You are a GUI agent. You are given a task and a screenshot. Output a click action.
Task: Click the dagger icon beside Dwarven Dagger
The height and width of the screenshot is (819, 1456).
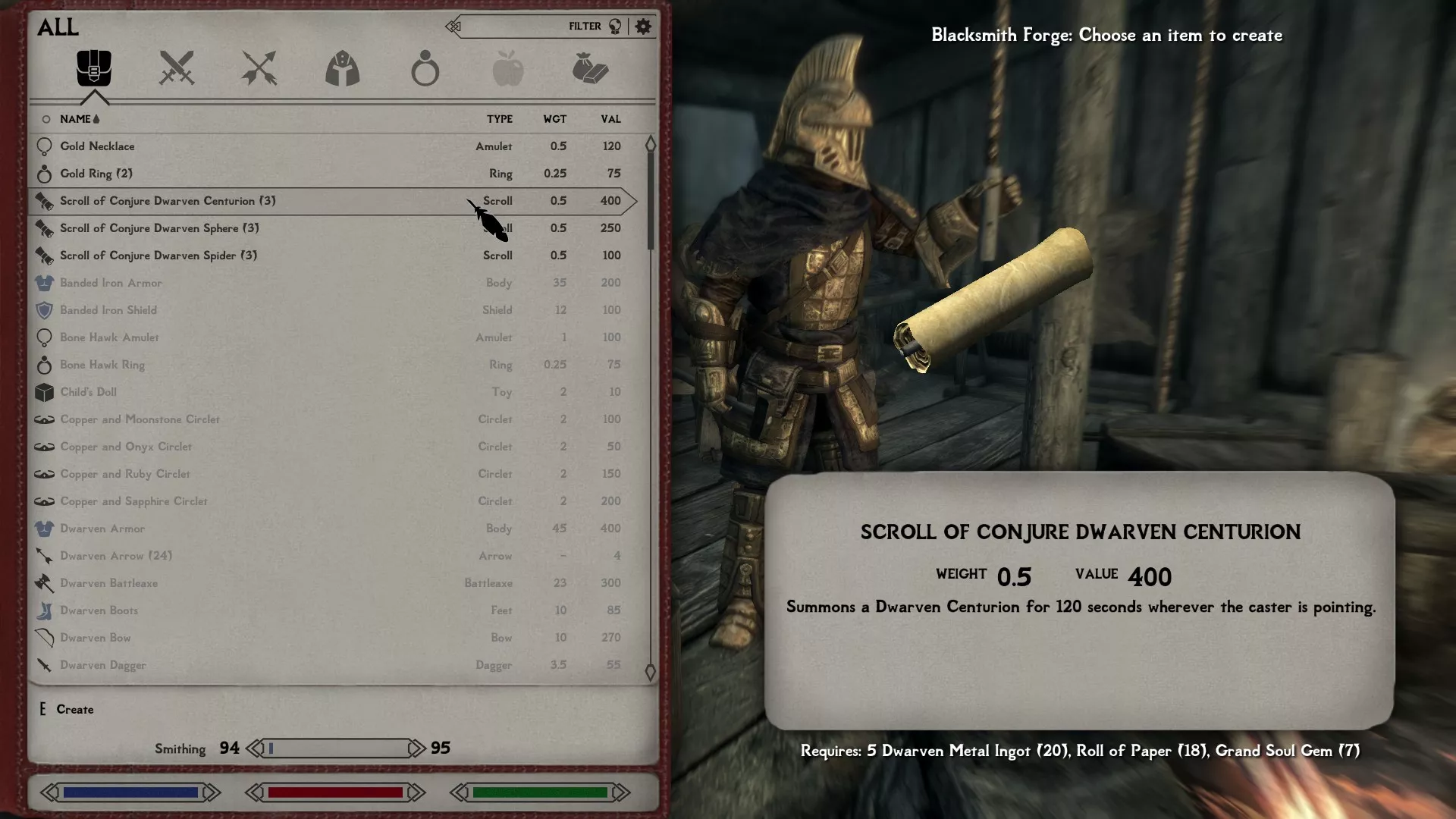(44, 665)
